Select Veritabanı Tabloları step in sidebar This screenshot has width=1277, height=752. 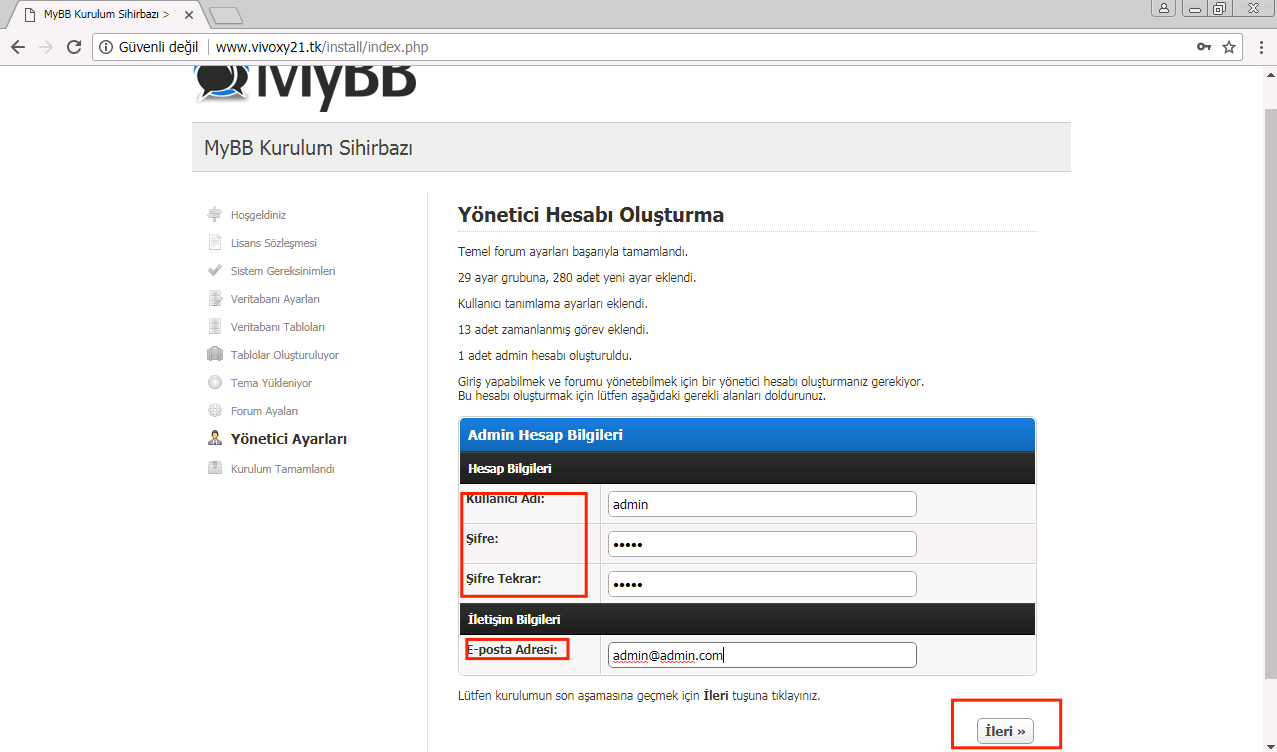(278, 327)
